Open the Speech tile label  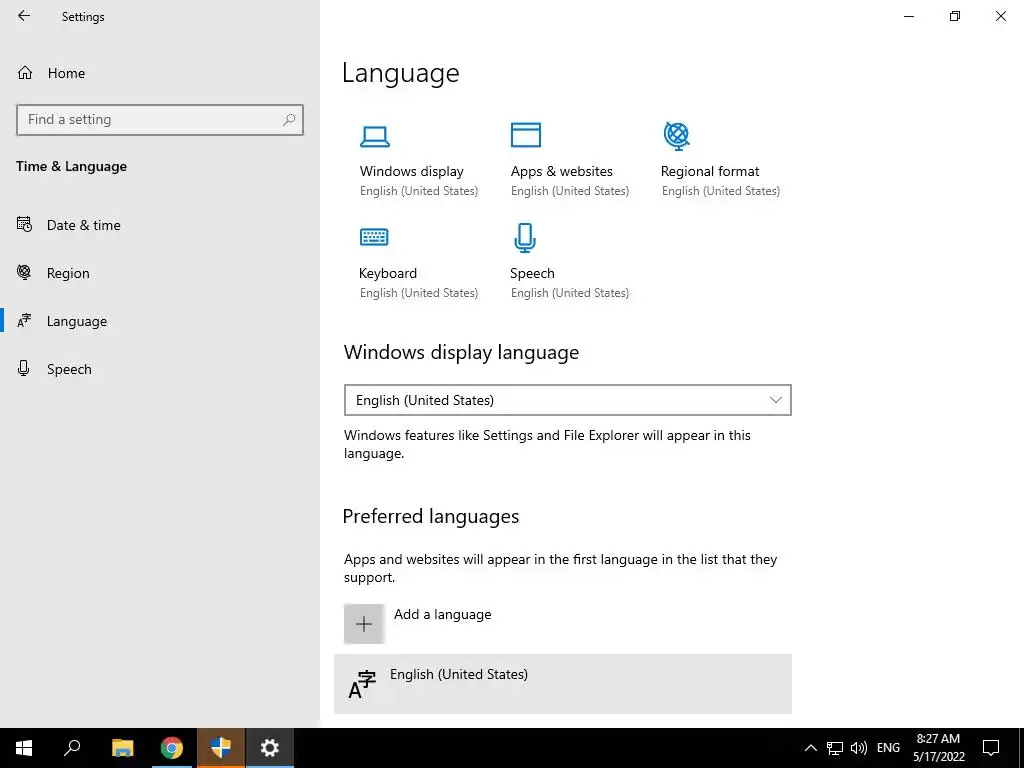pos(532,273)
